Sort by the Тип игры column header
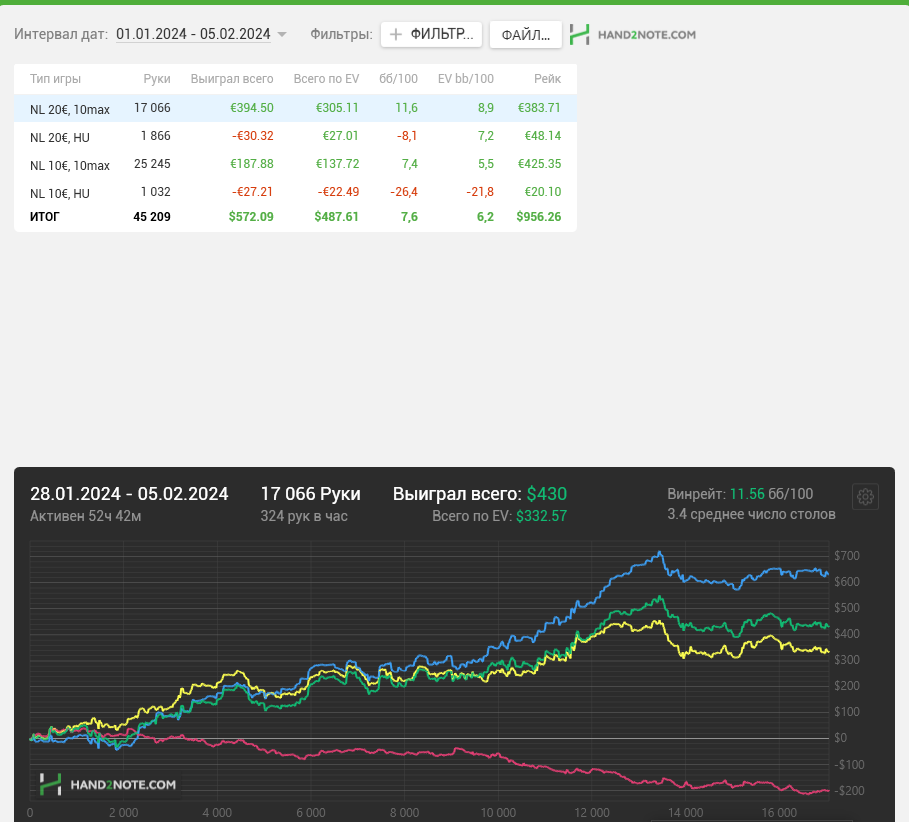Viewport: 909px width, 822px height. [55, 79]
